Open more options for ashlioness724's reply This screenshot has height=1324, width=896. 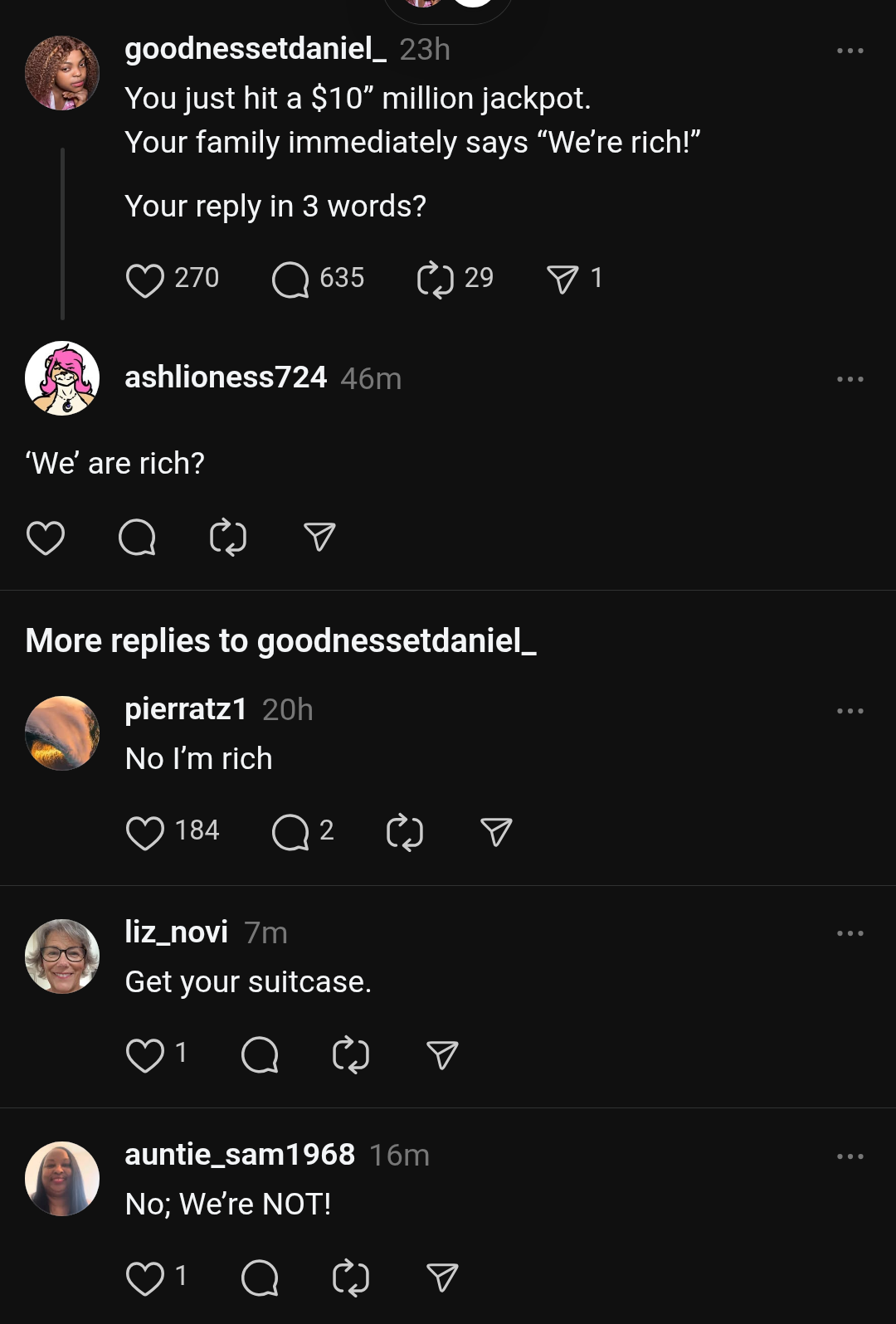(x=850, y=379)
